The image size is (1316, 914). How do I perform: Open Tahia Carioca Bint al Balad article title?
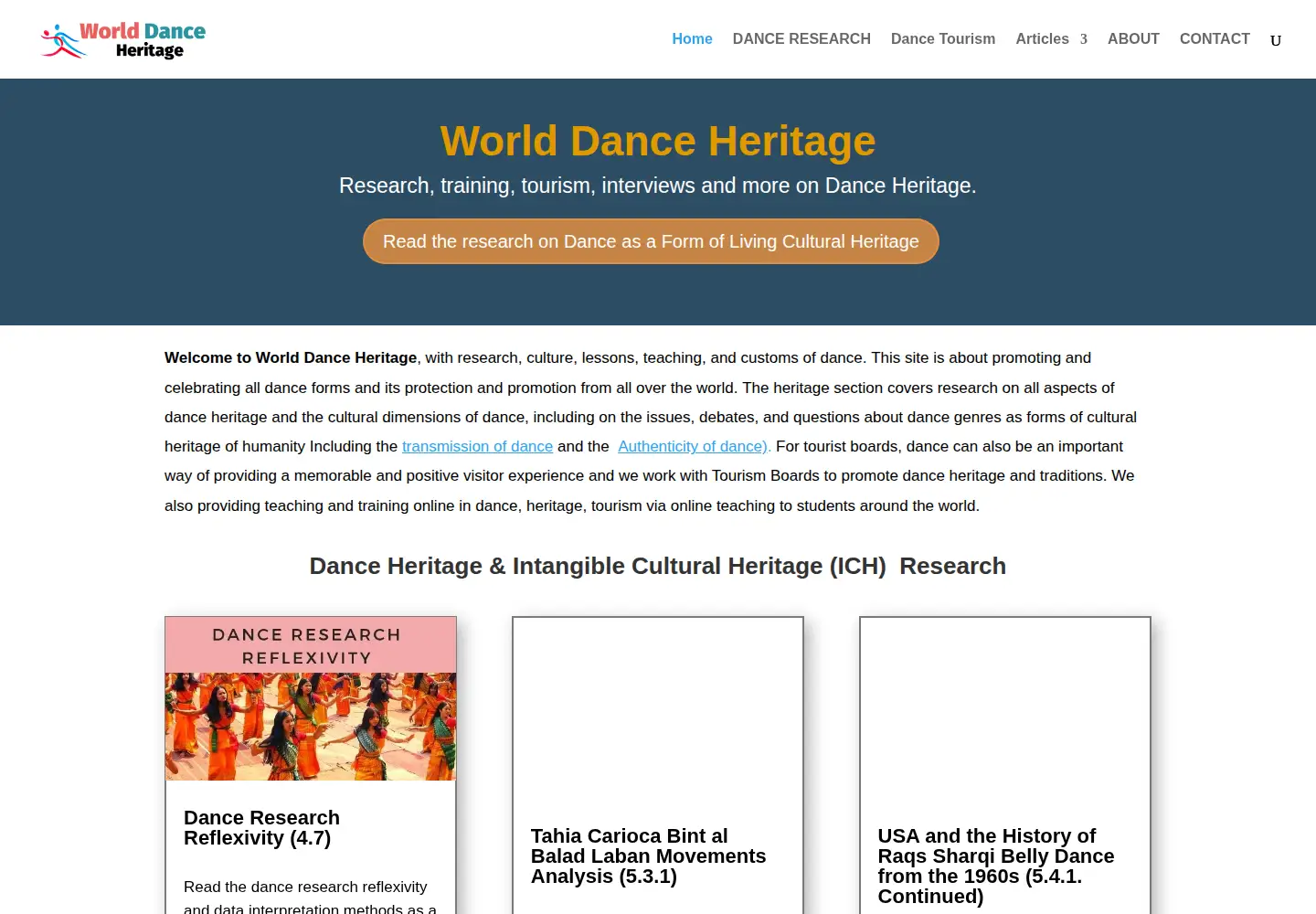point(648,856)
